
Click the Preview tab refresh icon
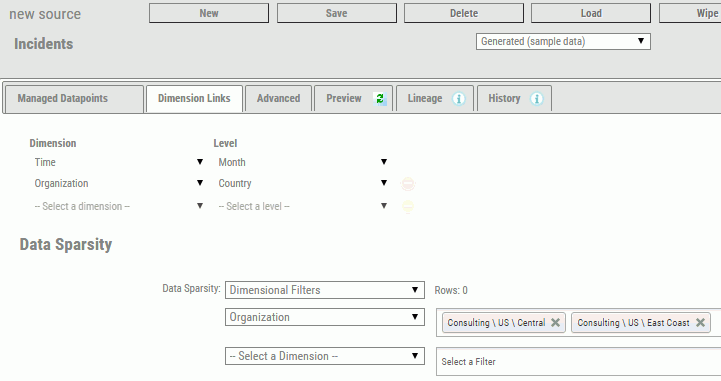coord(380,98)
